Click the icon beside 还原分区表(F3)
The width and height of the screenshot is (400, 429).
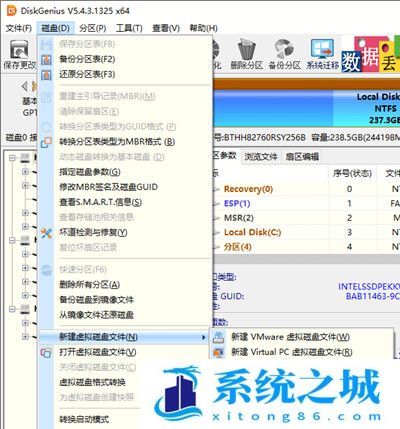coord(46,75)
